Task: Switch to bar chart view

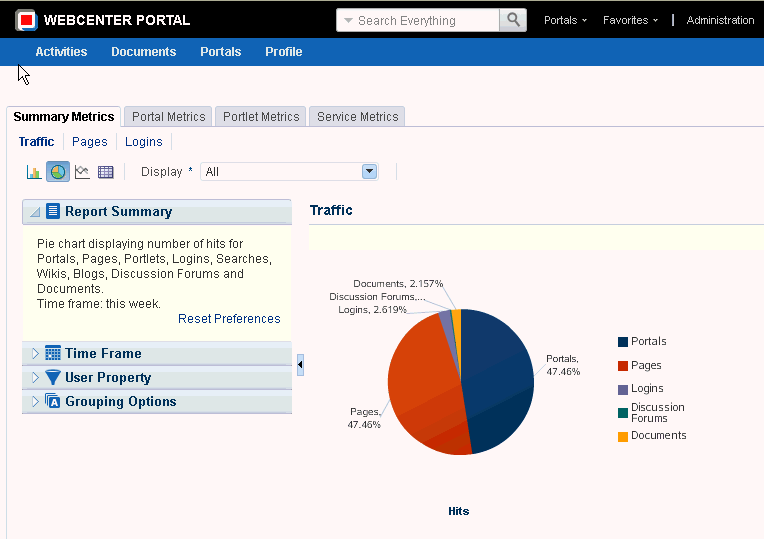Action: coord(34,172)
